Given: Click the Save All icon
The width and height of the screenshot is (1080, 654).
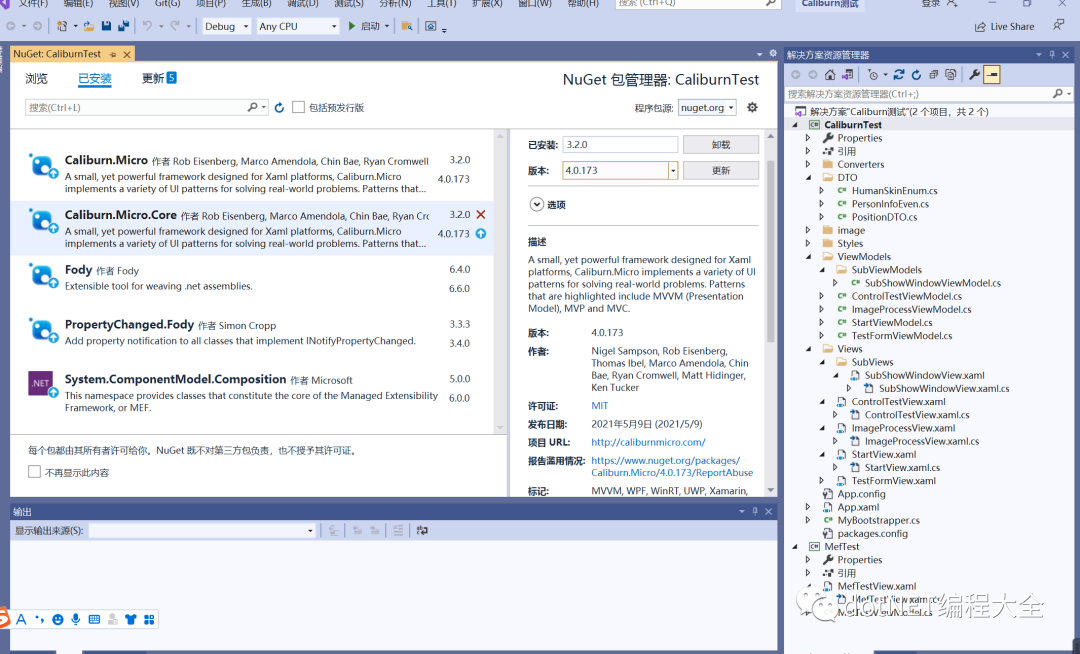Looking at the screenshot, I should click(123, 26).
